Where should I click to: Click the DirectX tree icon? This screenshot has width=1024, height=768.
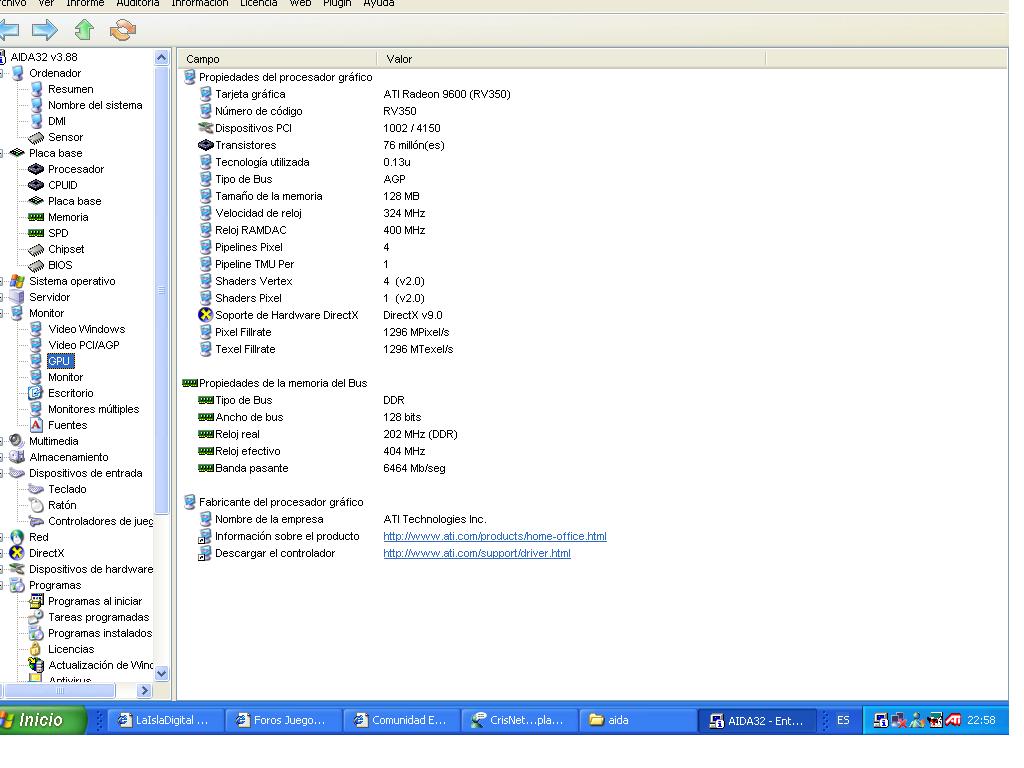pyautogui.click(x=18, y=553)
